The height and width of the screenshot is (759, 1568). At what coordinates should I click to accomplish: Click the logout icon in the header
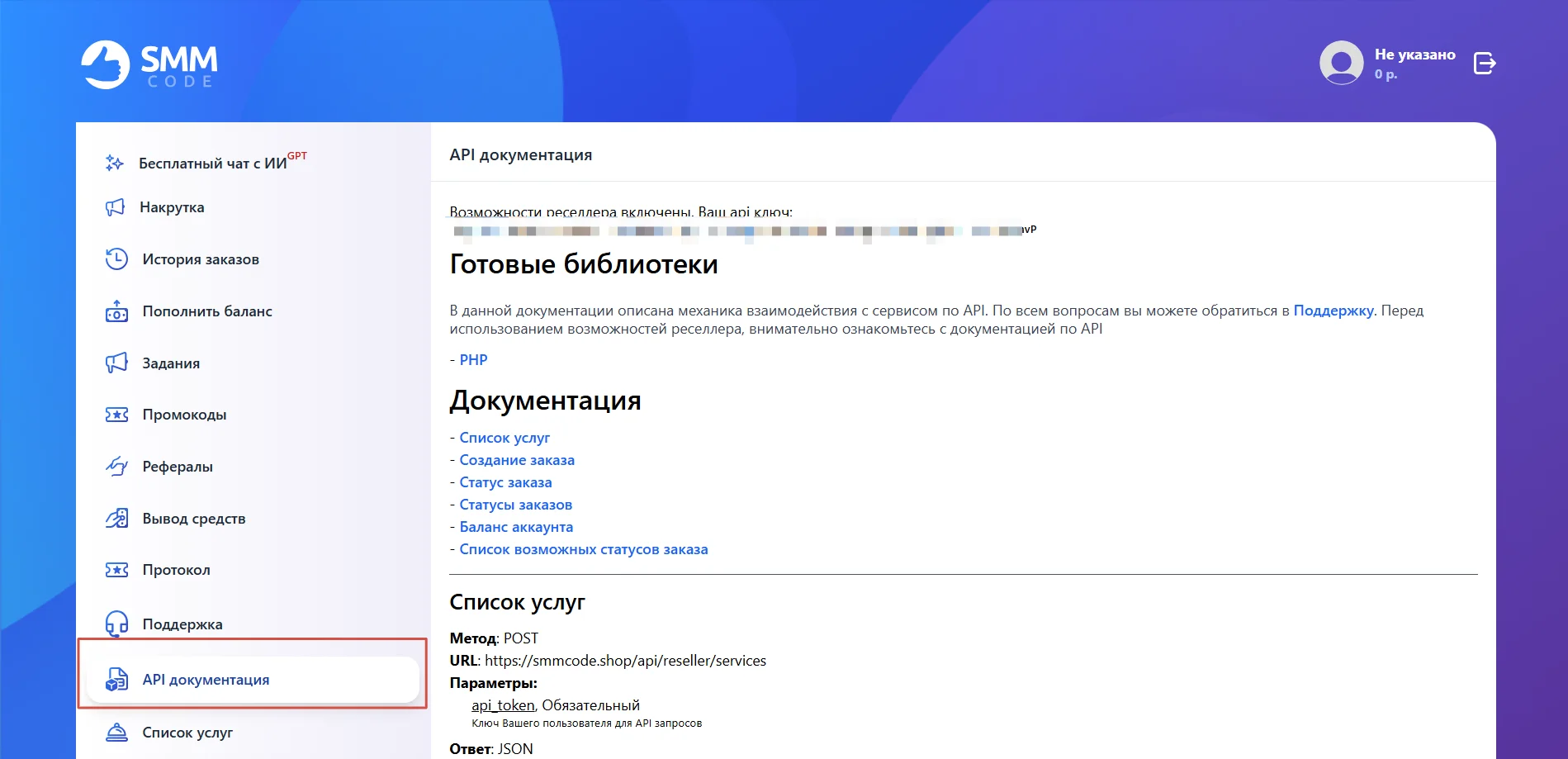pyautogui.click(x=1485, y=63)
